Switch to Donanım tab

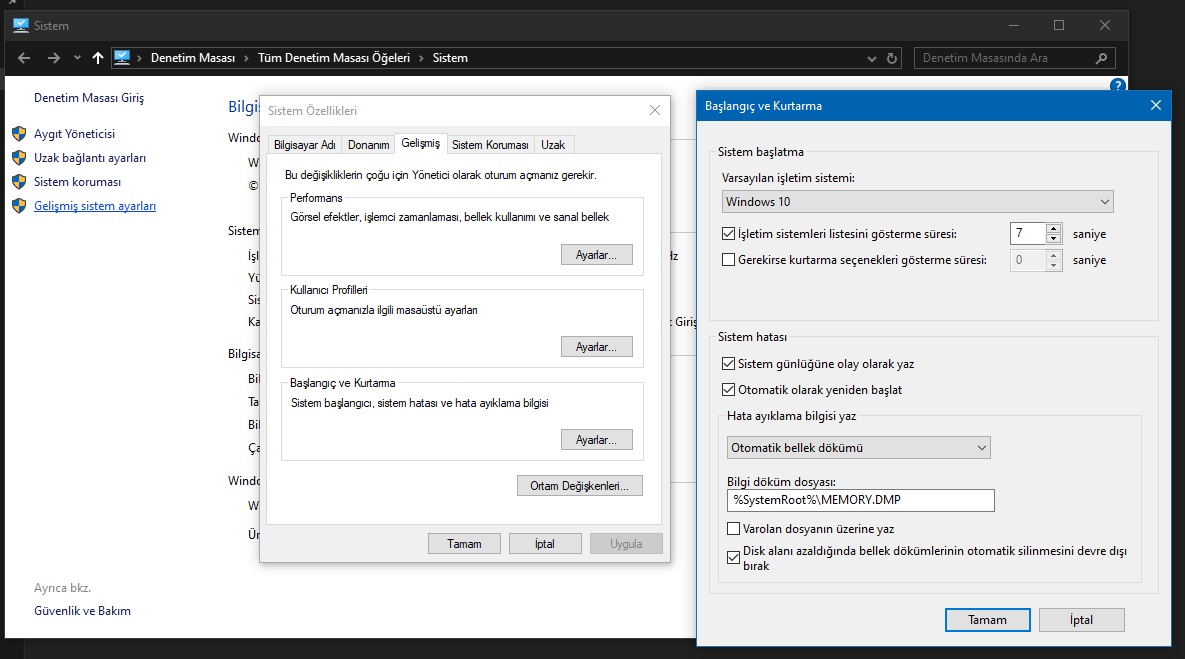click(x=368, y=145)
